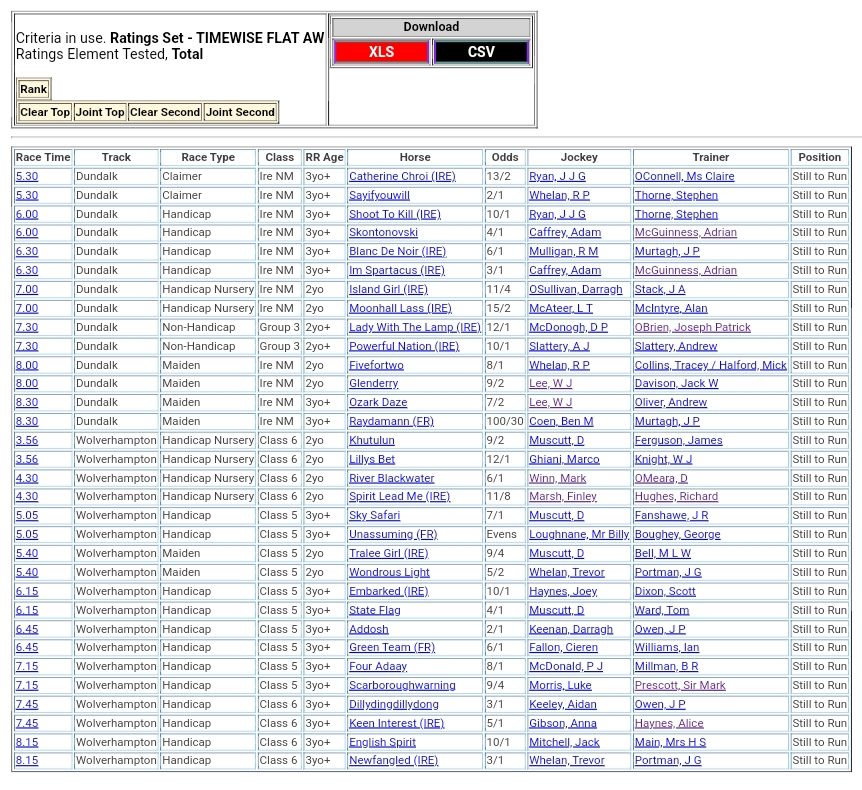Open trainer Collins, Tracey / Halford, Mick
The height and width of the screenshot is (790, 862).
click(x=710, y=365)
